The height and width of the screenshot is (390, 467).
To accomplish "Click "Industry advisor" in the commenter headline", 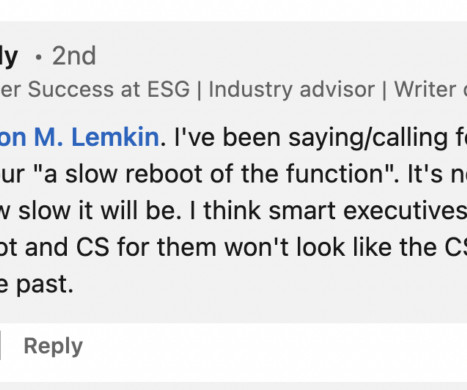I will pos(292,90).
